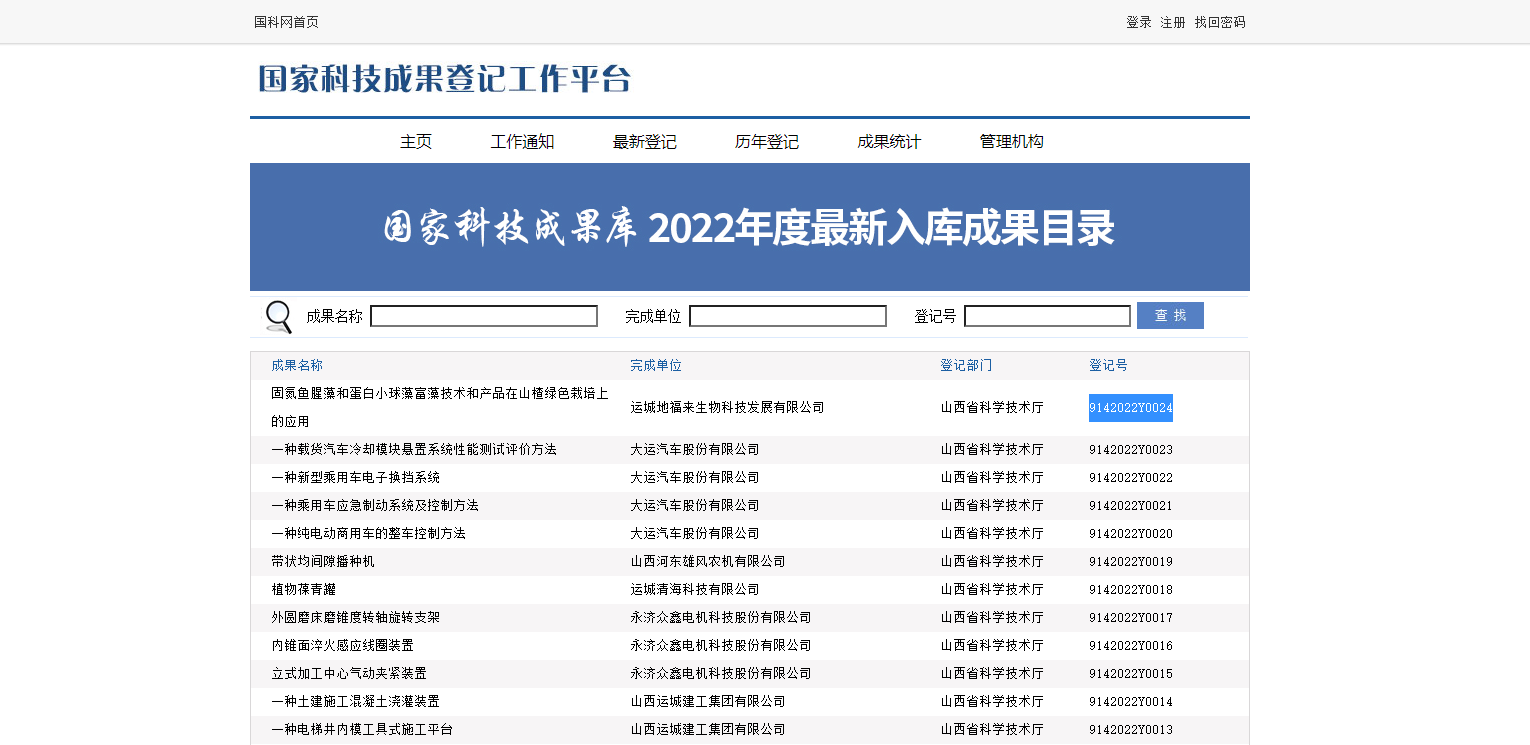
Task: Click 运城地福来生物科技发展有限公司 cell
Action: coord(727,408)
